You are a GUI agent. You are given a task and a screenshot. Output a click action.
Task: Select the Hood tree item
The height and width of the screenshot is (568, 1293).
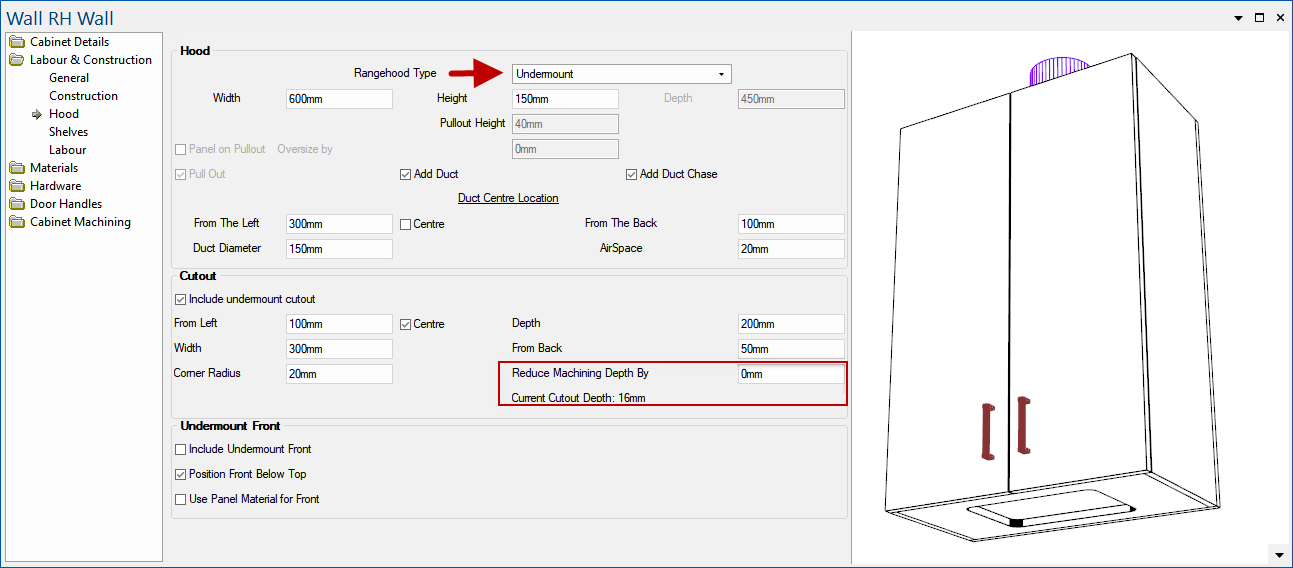pyautogui.click(x=64, y=114)
